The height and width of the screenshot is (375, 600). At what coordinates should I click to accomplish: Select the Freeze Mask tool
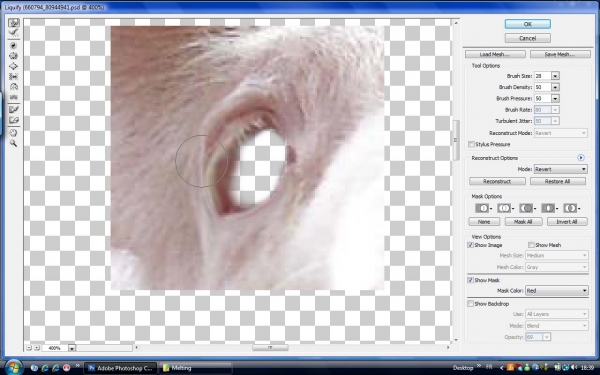click(13, 109)
